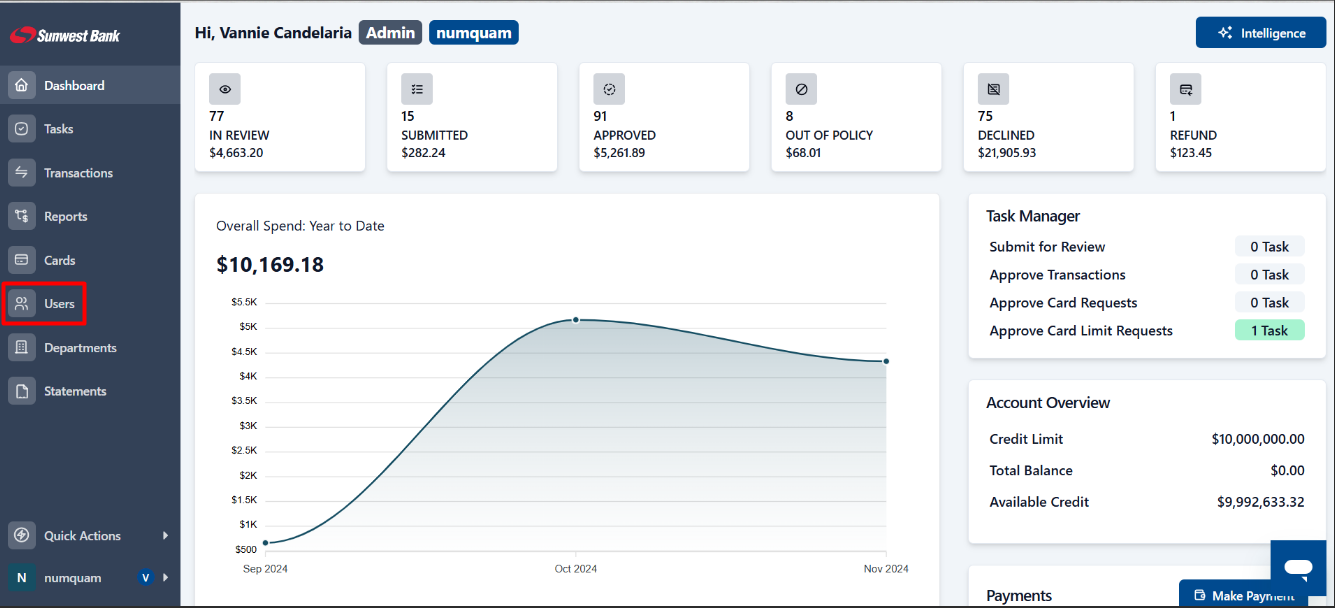The image size is (1335, 608).
Task: Click the Departments building icon
Action: tap(22, 348)
